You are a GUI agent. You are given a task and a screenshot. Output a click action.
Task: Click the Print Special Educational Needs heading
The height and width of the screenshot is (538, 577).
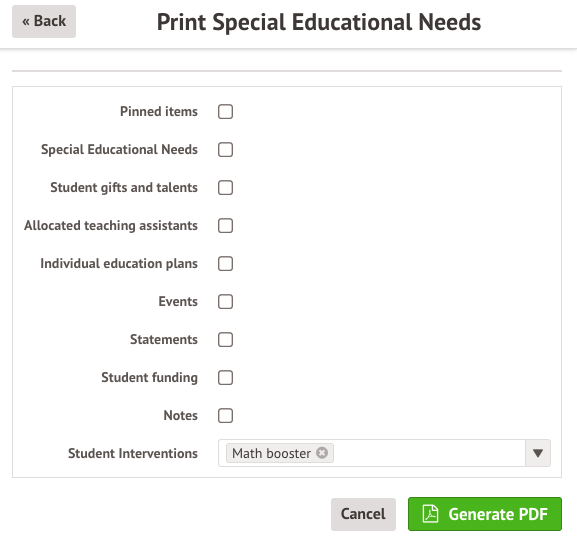[319, 22]
